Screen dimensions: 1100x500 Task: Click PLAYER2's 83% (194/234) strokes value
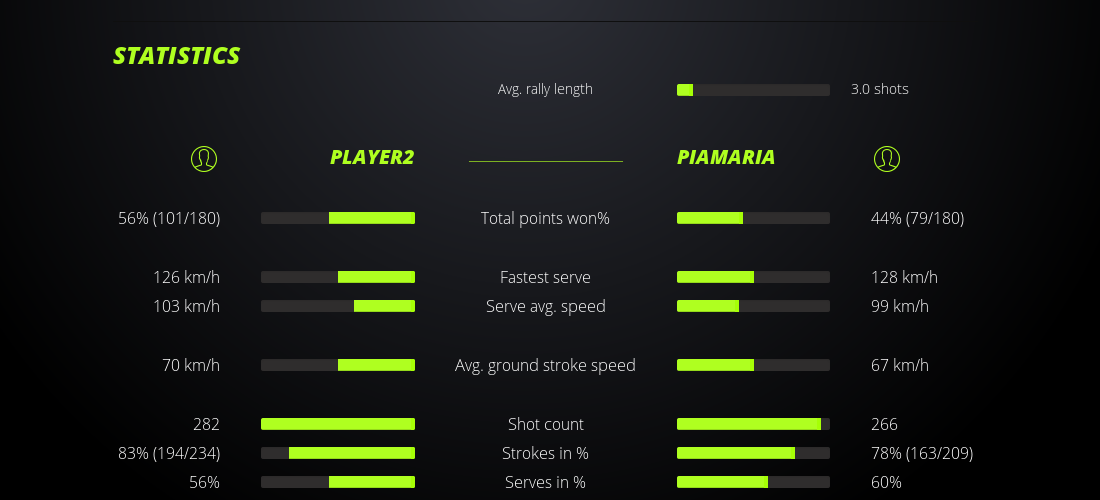[x=169, y=453]
